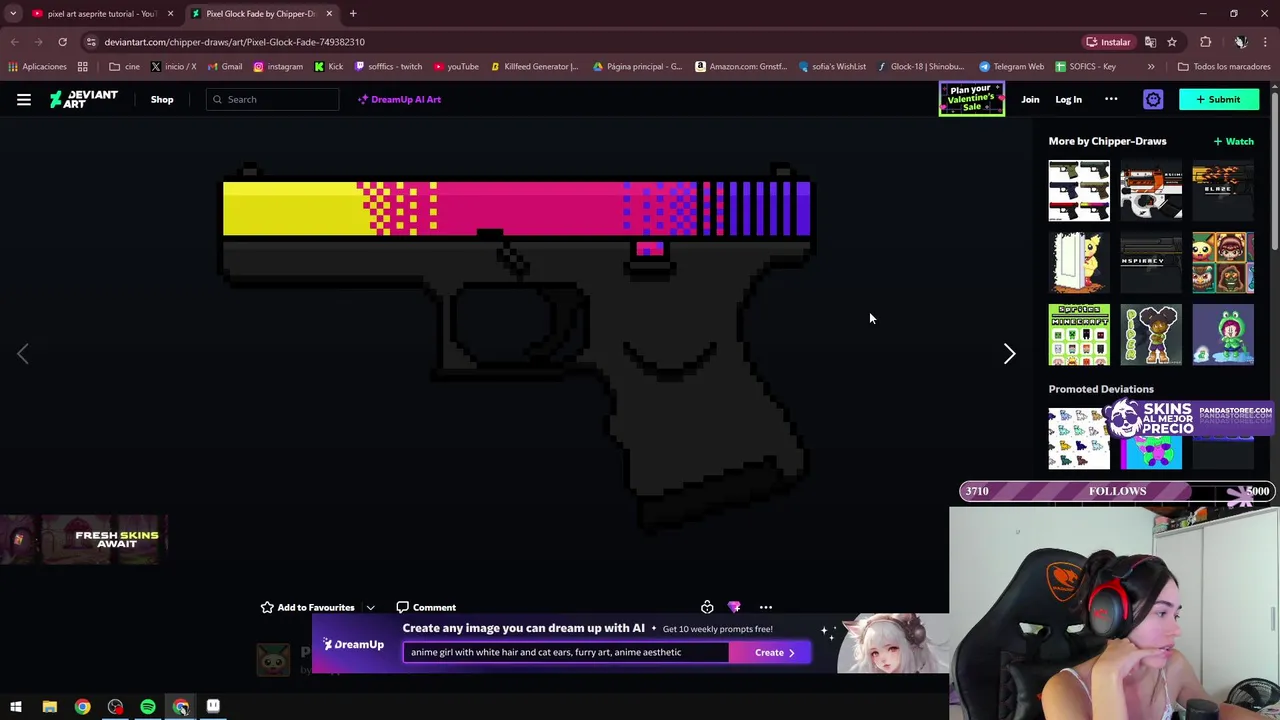This screenshot has width=1280, height=720.
Task: Click the Log In link
Action: coord(1068,99)
